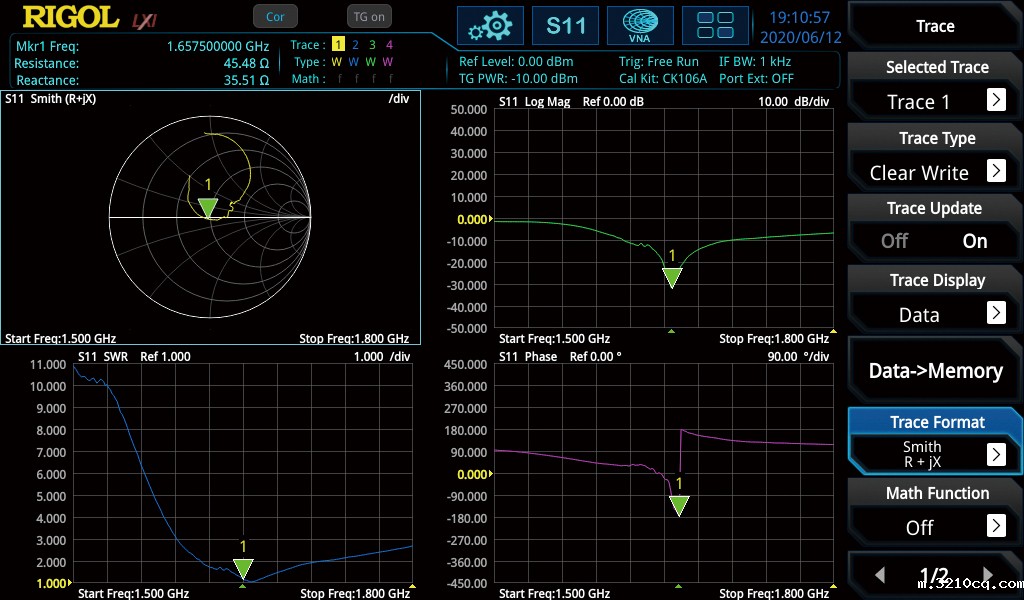Click the Resistance value 45.48 Ω
The image size is (1024, 600).
(246, 63)
